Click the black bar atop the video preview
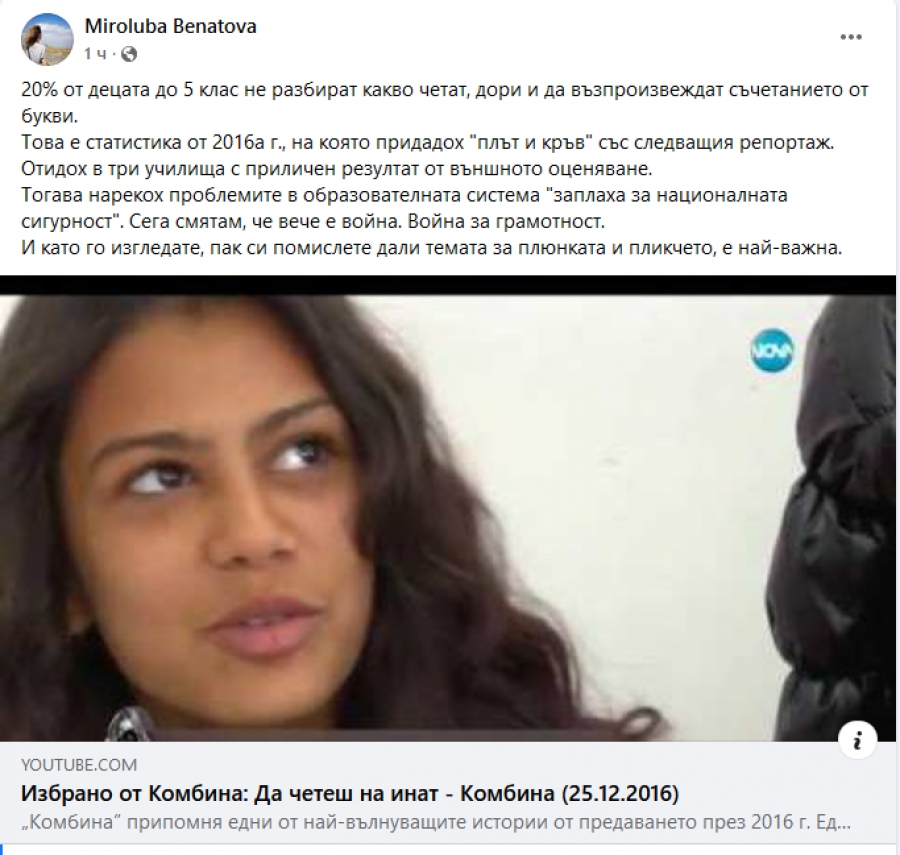 [450, 285]
